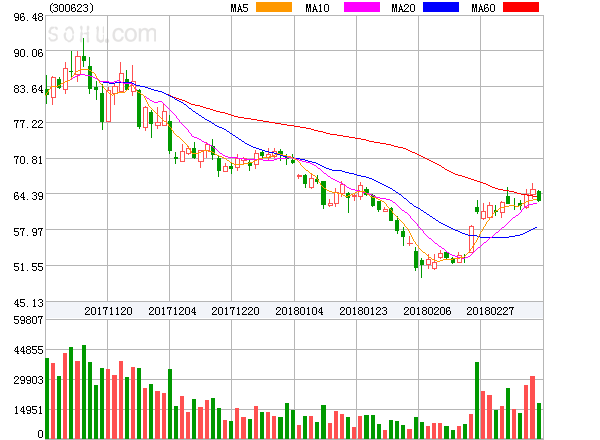Click the 20171204 date label
This screenshot has height=440, width=600.
point(172,311)
